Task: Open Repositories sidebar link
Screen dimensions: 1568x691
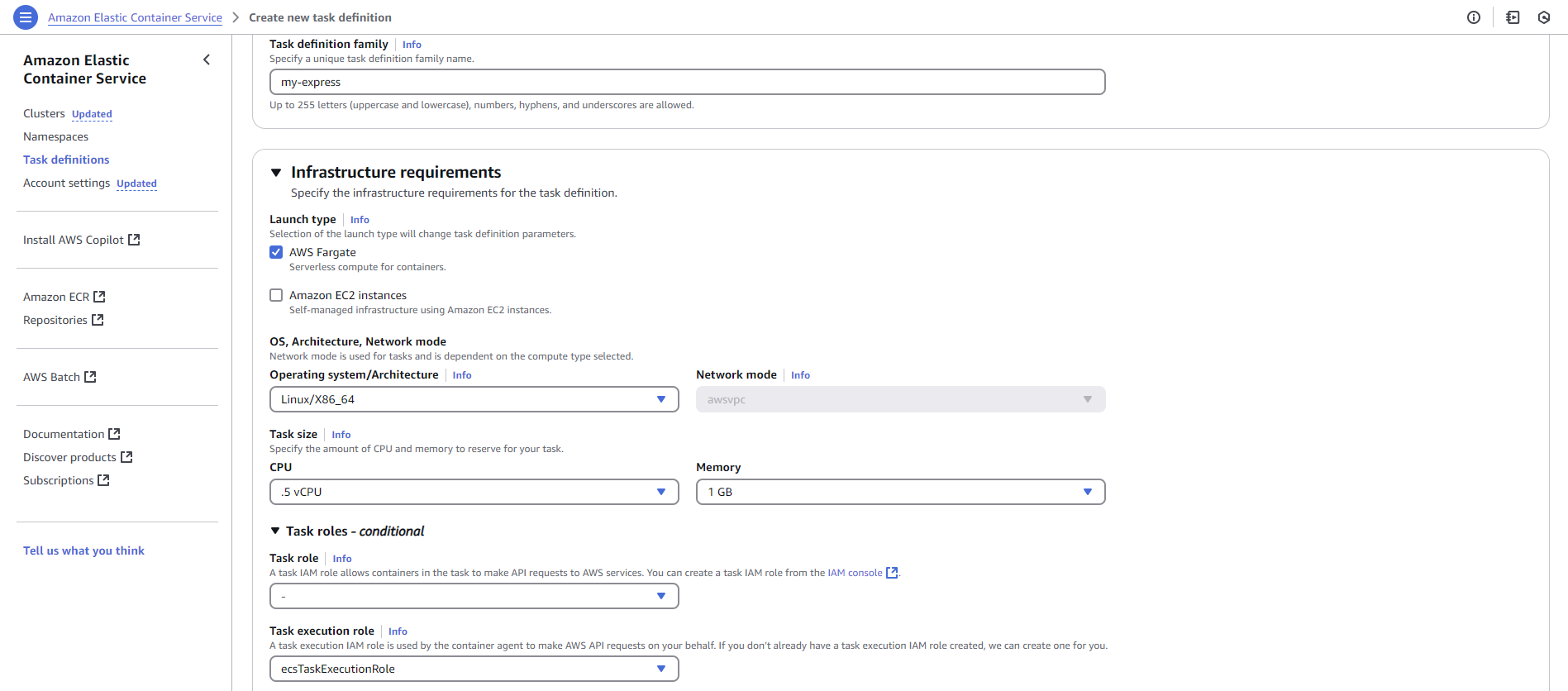Action: tap(55, 320)
